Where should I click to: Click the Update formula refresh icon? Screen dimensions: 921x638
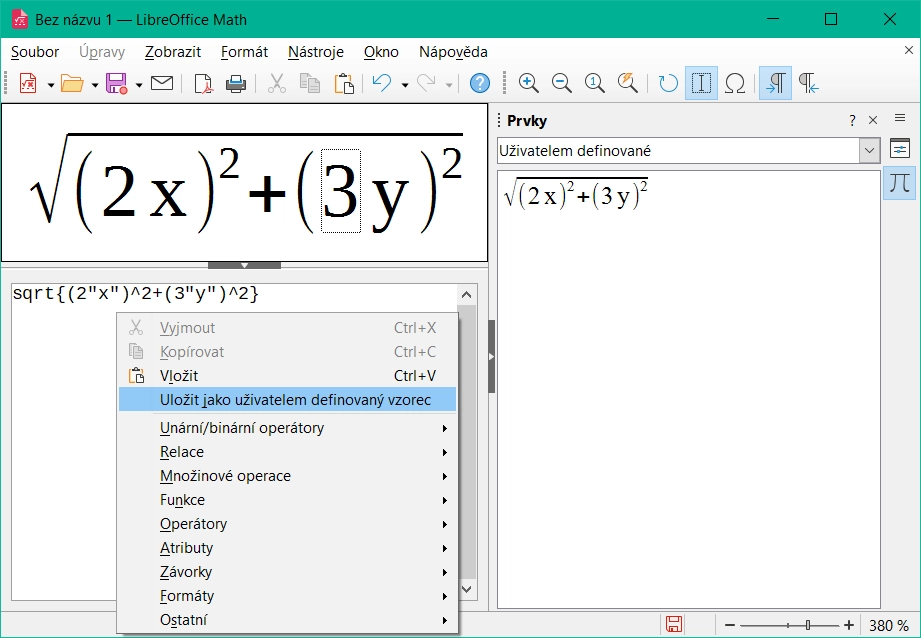tap(668, 84)
